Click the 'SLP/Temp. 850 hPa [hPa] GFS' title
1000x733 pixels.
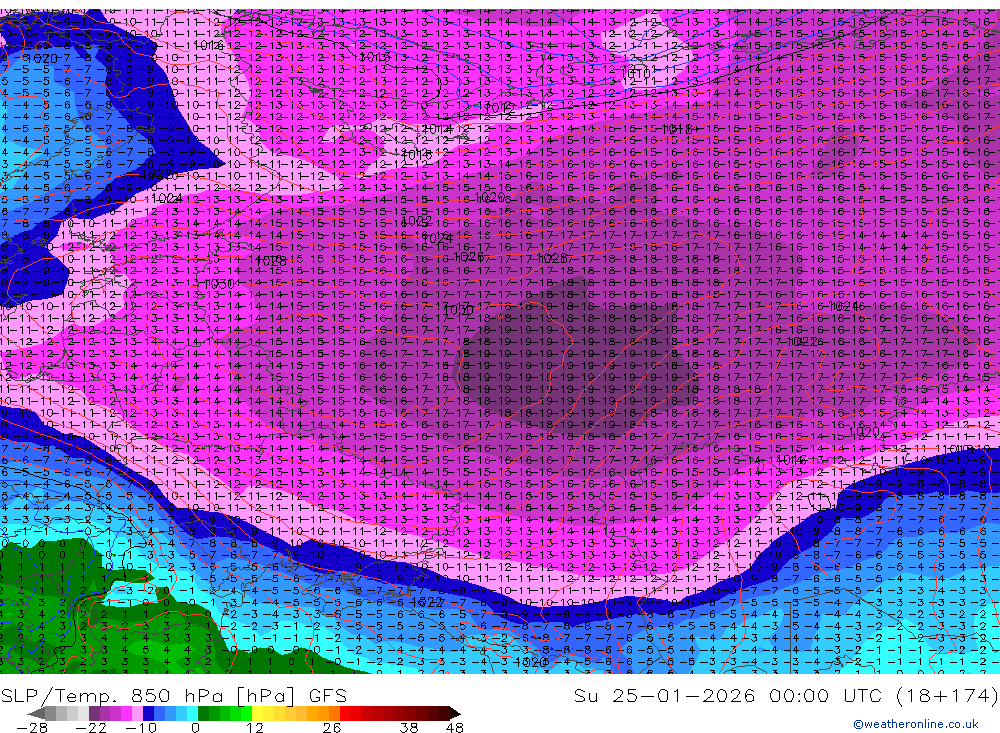coord(173,695)
